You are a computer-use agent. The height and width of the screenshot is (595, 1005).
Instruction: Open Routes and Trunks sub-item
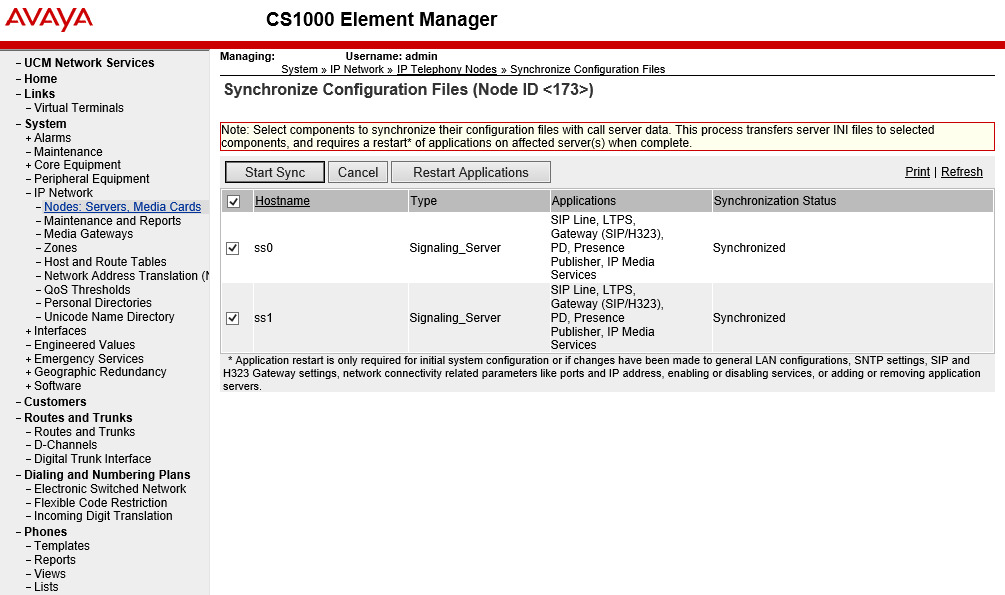pyautogui.click(x=85, y=432)
